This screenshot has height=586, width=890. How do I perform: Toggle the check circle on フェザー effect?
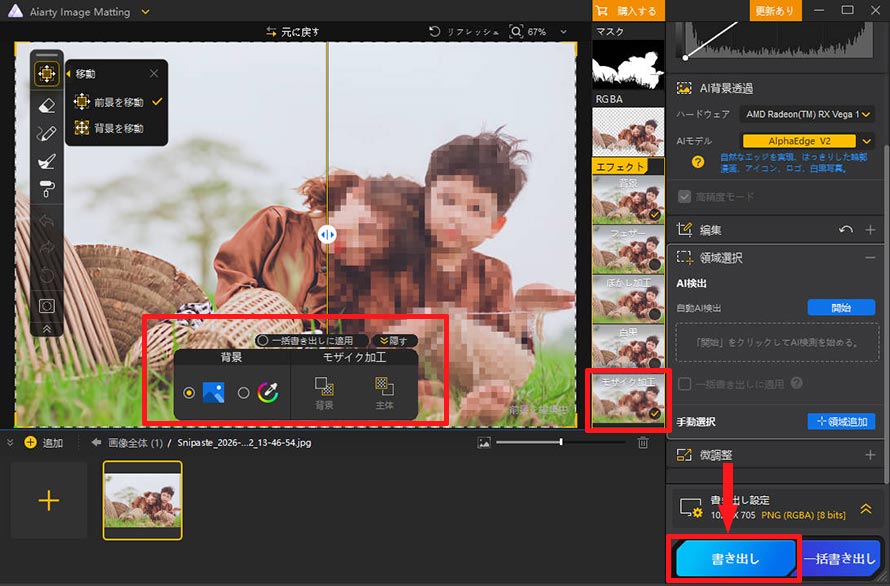(x=654, y=264)
